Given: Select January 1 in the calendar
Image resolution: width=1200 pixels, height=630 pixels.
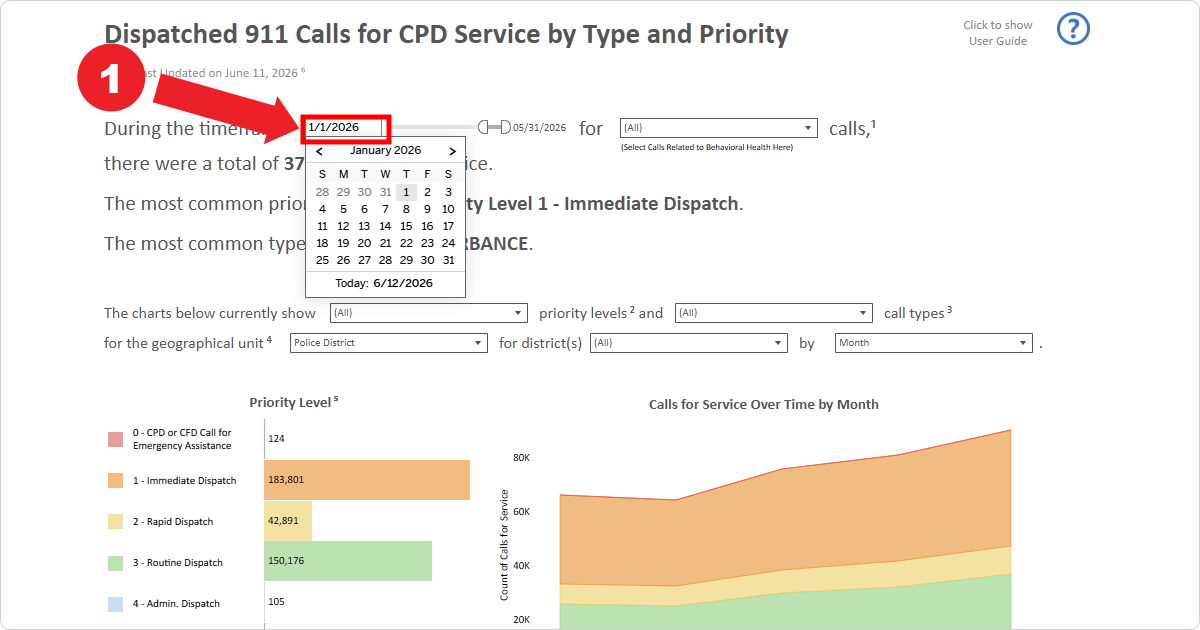Looking at the screenshot, I should 406,192.
